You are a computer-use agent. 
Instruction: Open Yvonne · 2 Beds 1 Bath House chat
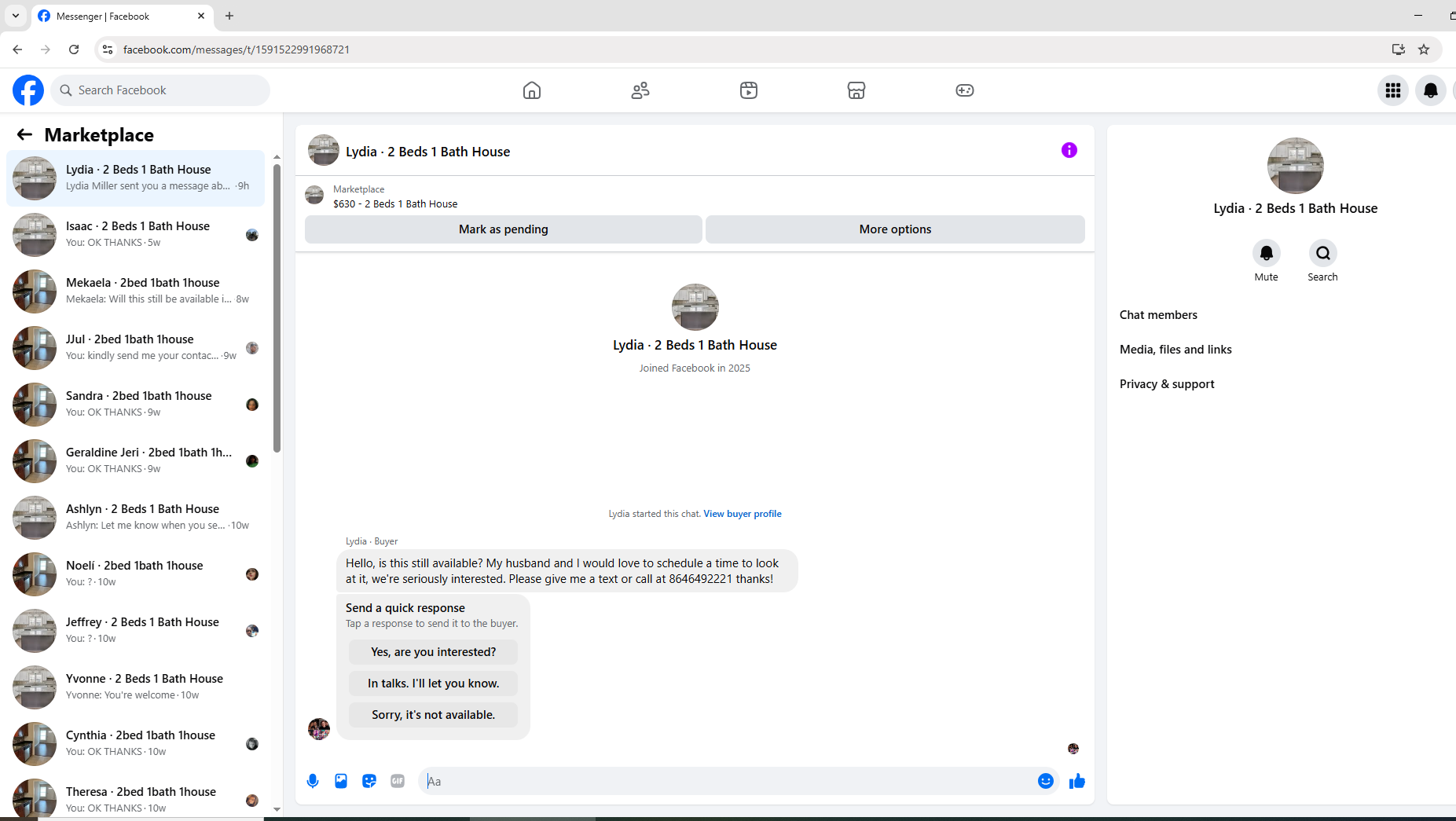(x=135, y=687)
